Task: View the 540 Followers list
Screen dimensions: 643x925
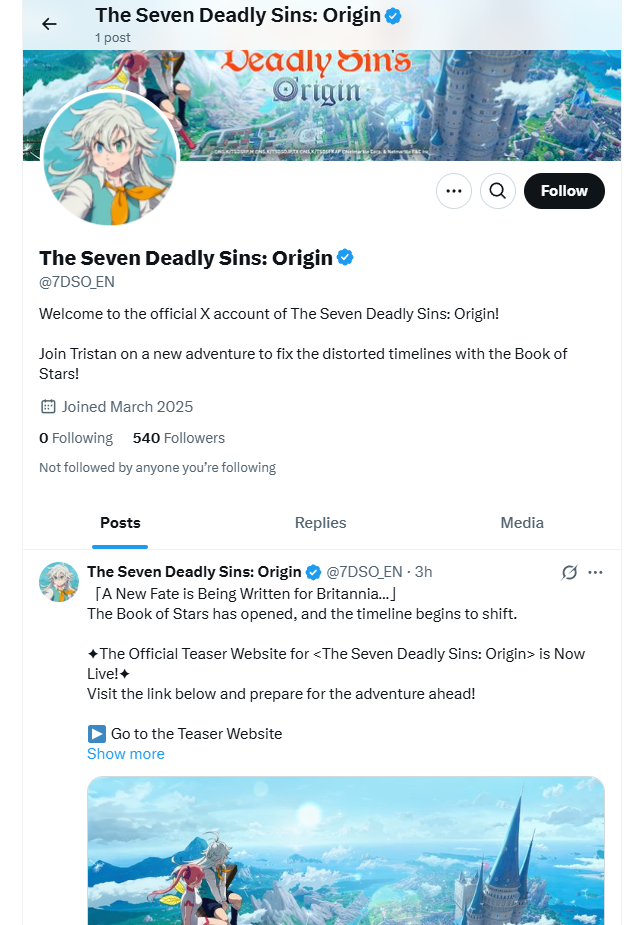Action: click(179, 438)
